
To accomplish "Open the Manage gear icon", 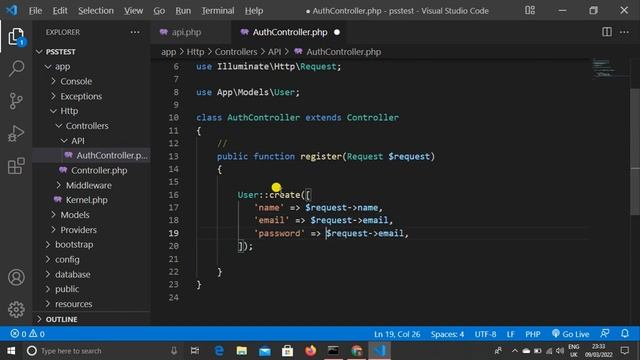I will (x=16, y=309).
